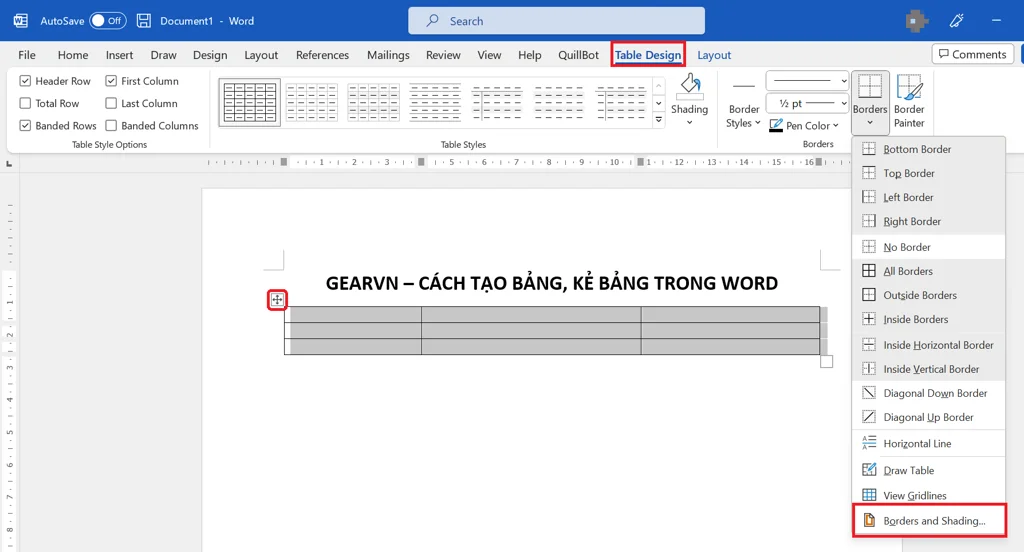This screenshot has height=552, width=1024.
Task: Click the Right Border icon
Action: [869, 221]
